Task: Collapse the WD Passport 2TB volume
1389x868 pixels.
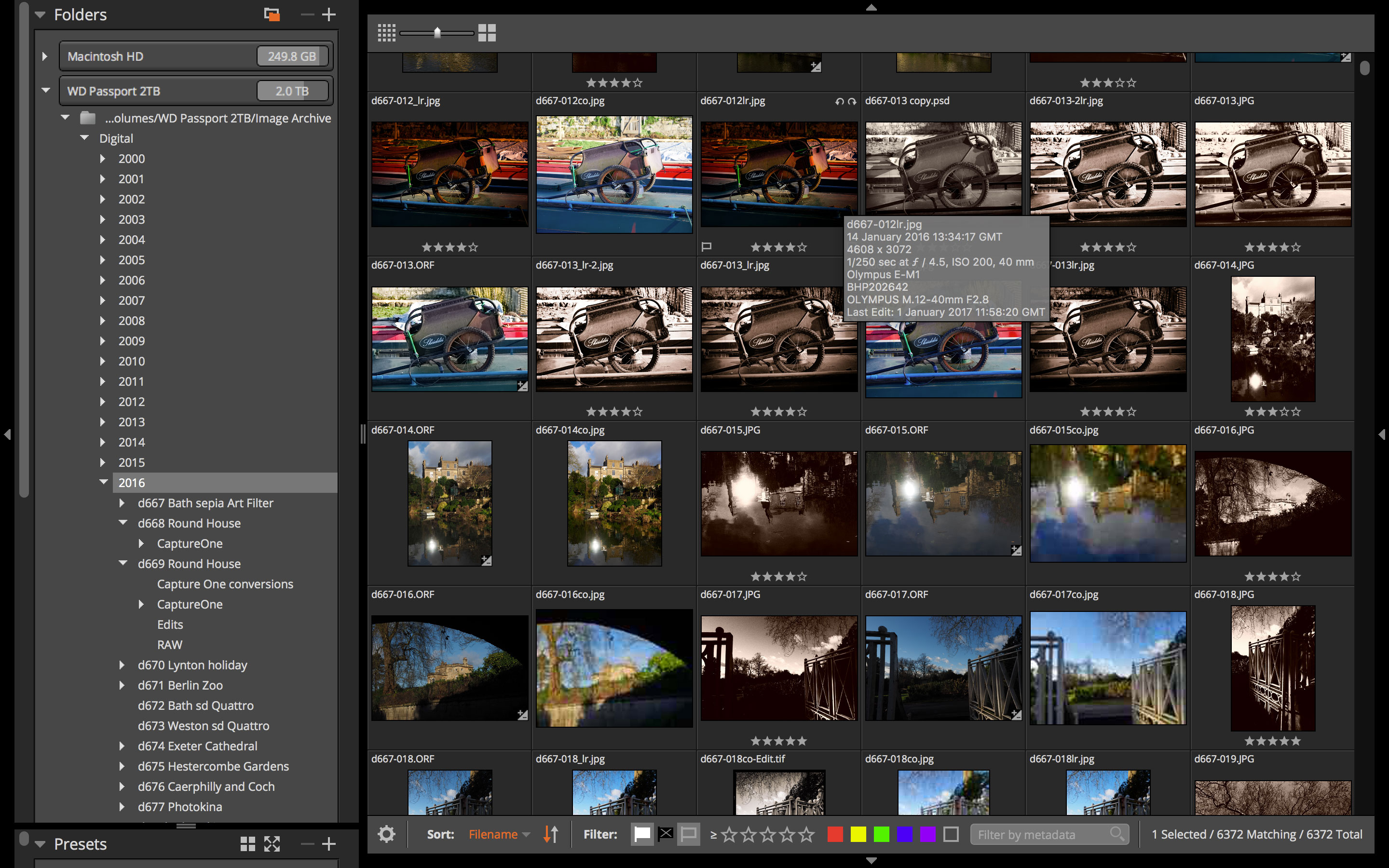Action: (x=46, y=90)
